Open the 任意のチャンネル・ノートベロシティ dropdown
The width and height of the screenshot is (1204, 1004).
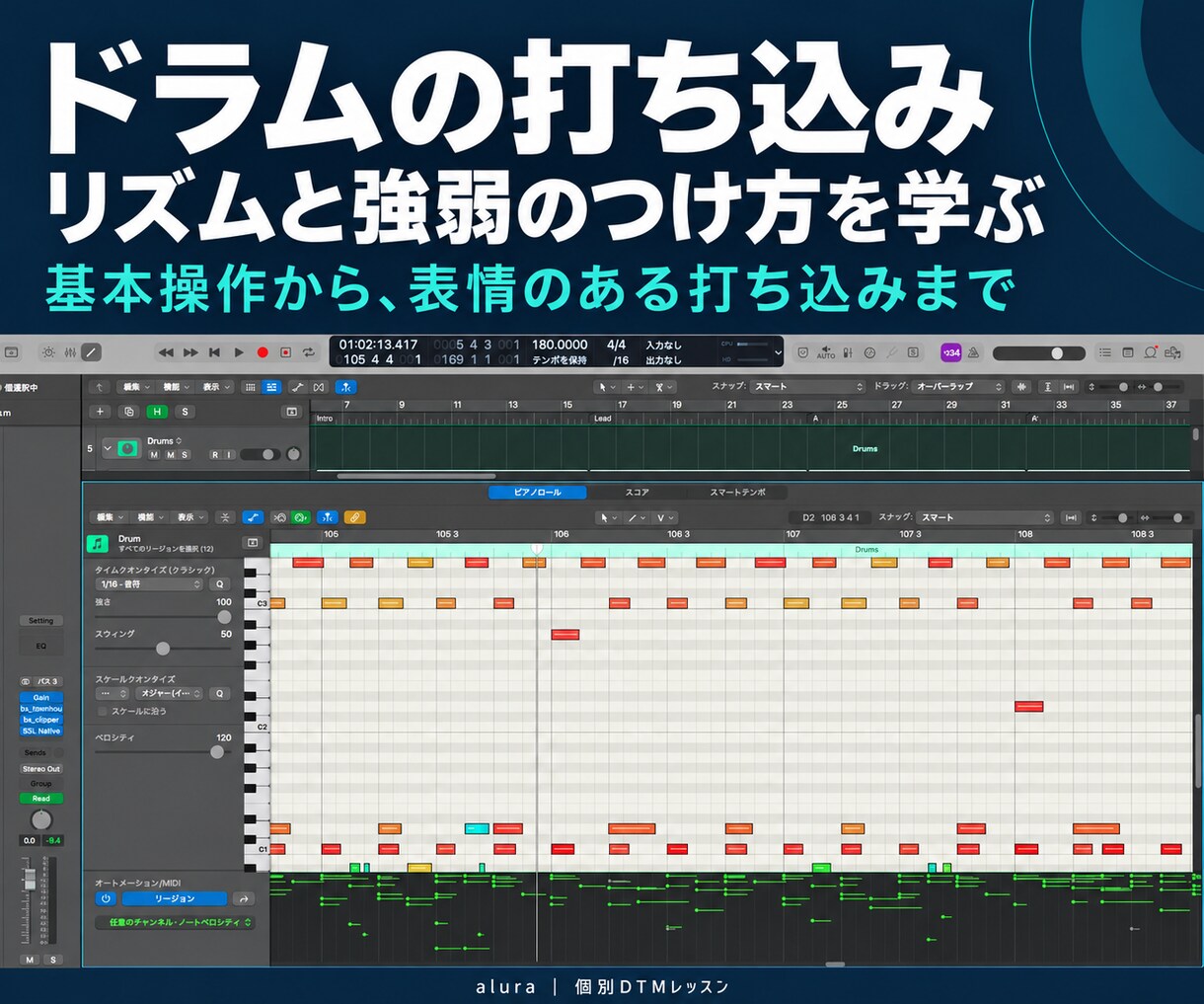(x=175, y=923)
